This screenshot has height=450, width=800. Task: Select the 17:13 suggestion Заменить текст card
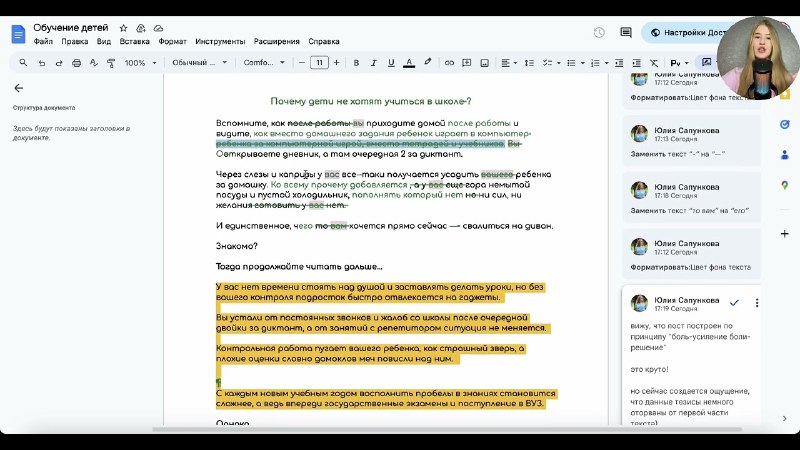tap(691, 141)
